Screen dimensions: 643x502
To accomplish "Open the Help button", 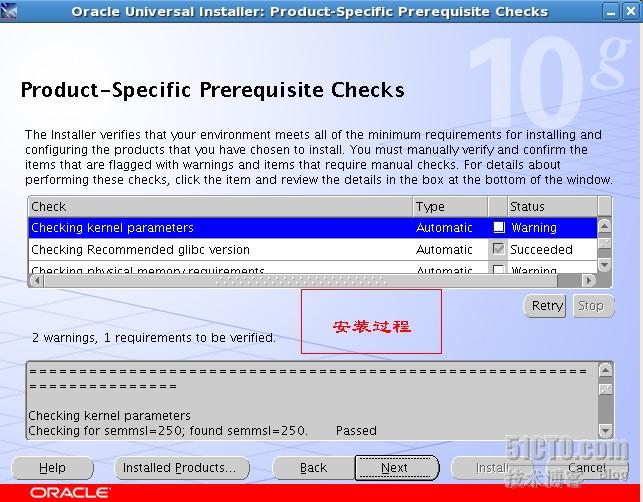I will (52, 468).
